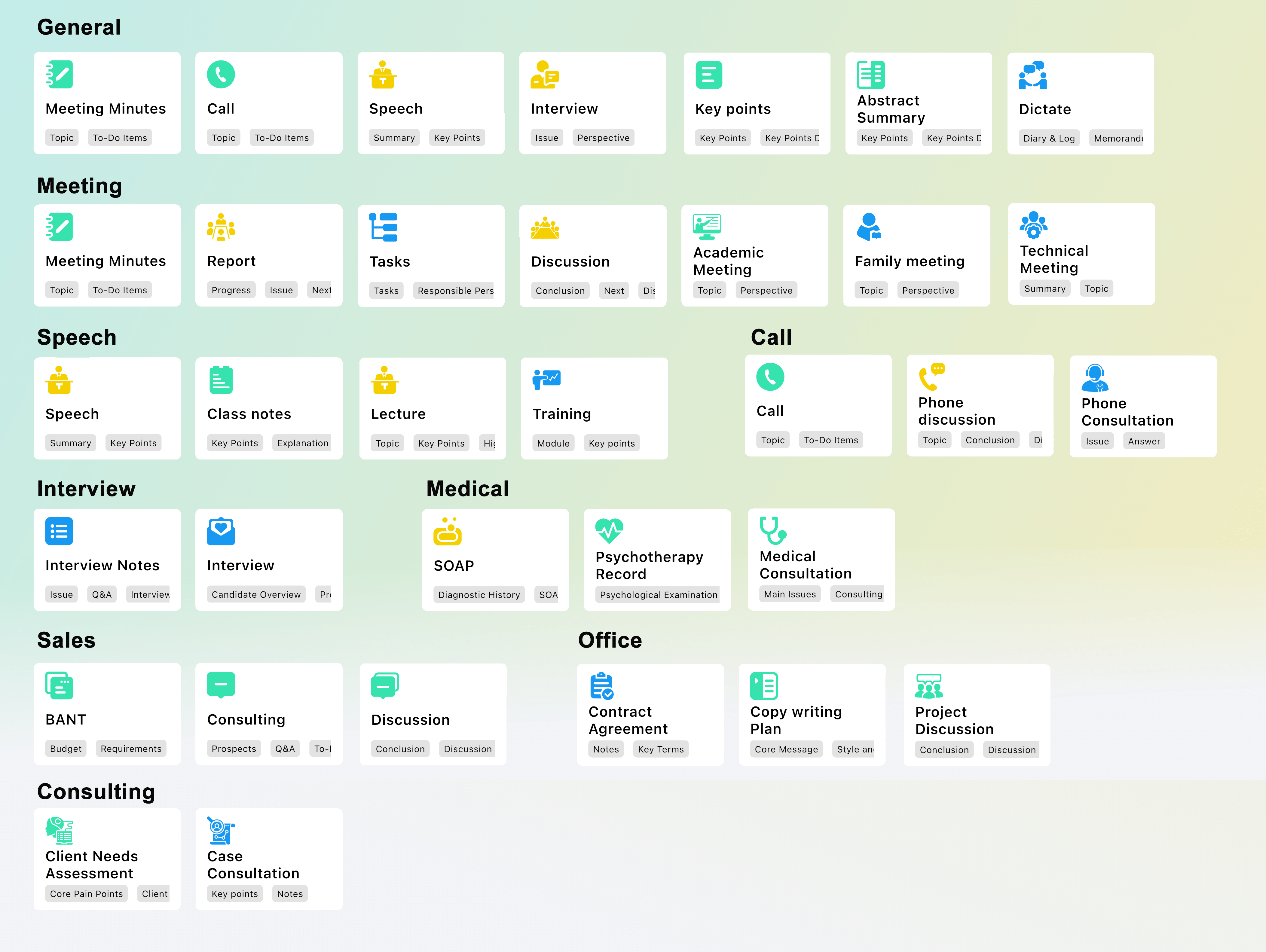Open the Copy writing Plan template
1266x952 pixels.
(811, 714)
